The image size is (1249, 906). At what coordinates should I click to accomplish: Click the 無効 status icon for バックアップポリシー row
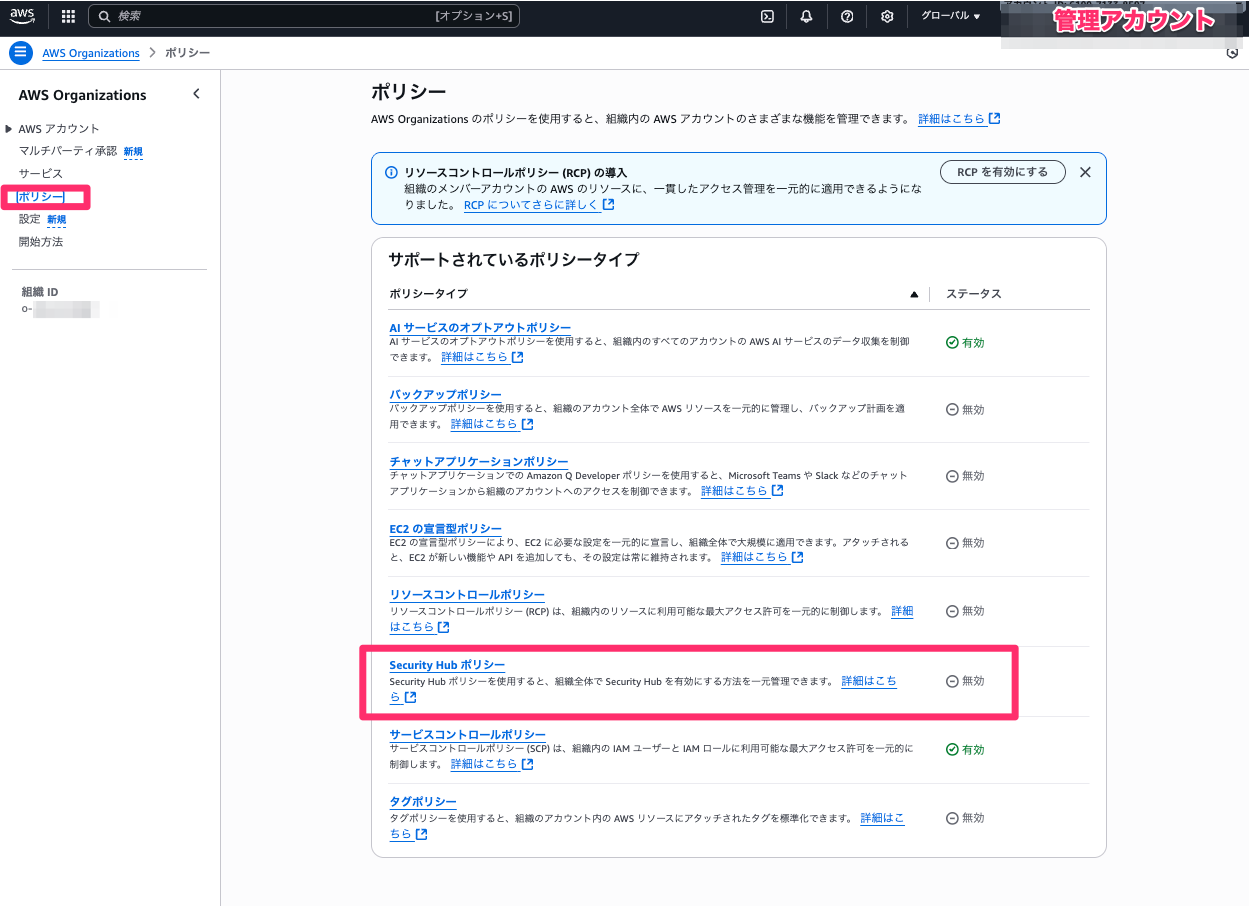point(952,409)
